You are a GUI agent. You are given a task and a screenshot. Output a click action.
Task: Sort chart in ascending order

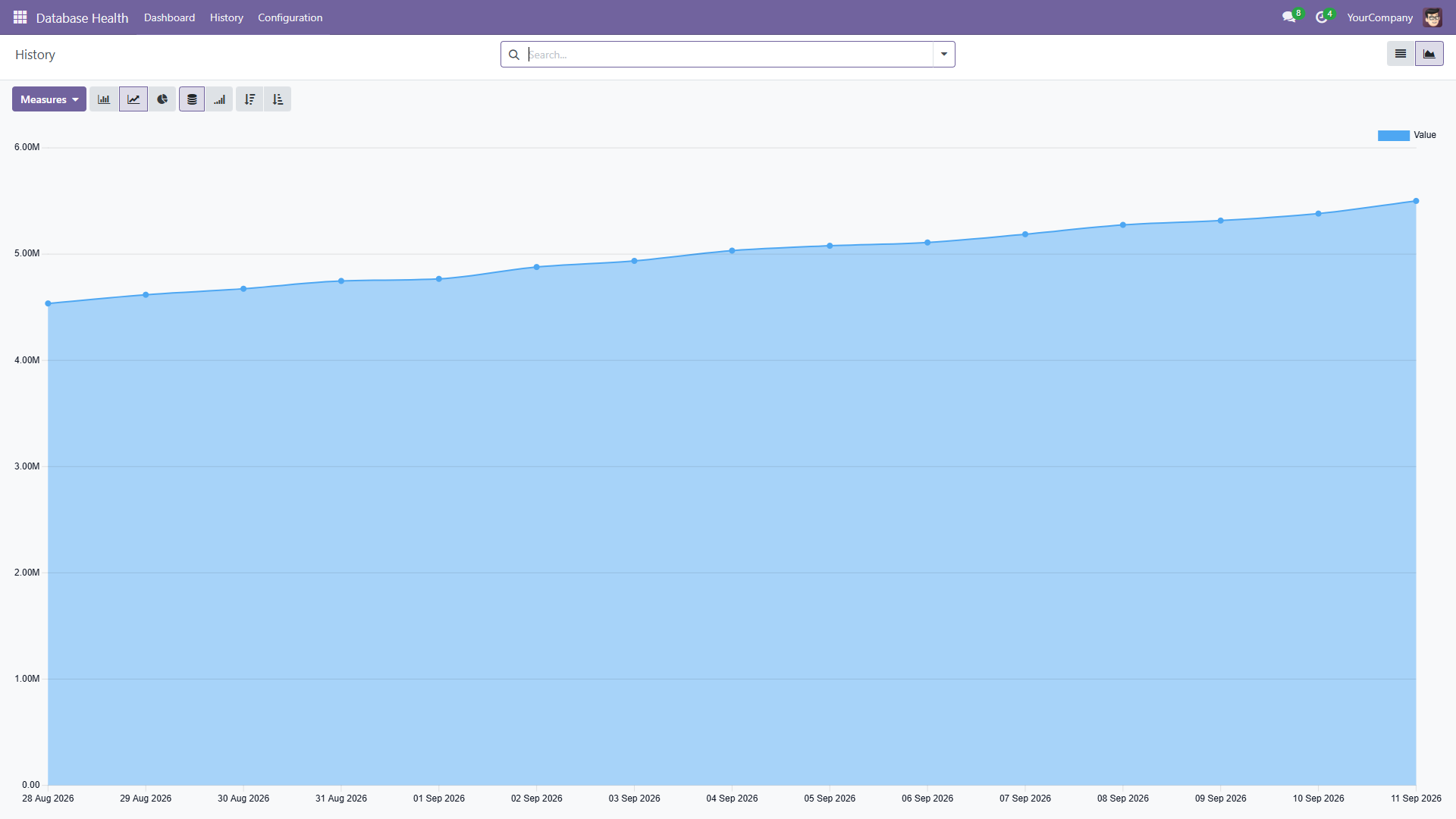(x=278, y=99)
